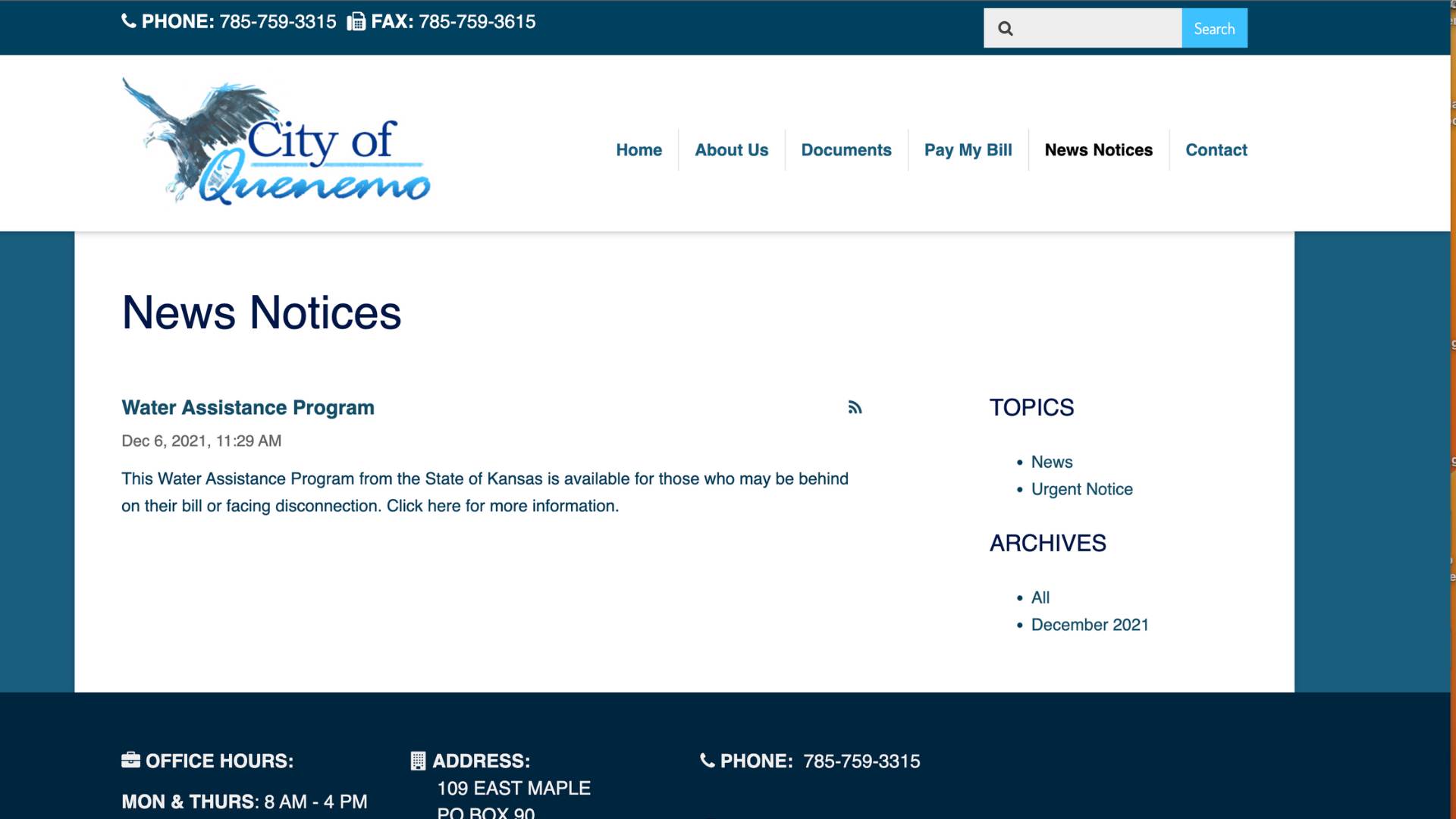Click the building icon beside Address
Viewport: 1456px width, 819px height.
[418, 761]
